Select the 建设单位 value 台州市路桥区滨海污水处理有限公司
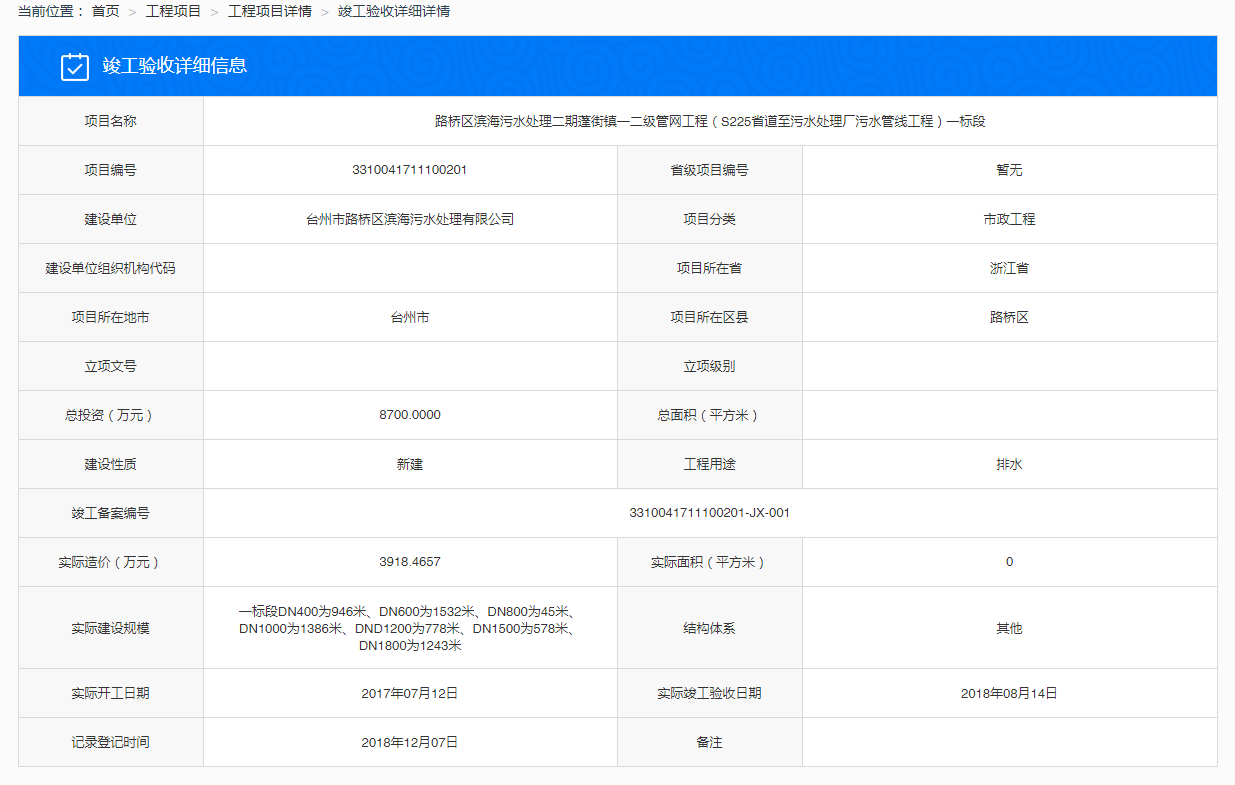This screenshot has height=785, width=1235. (x=408, y=218)
